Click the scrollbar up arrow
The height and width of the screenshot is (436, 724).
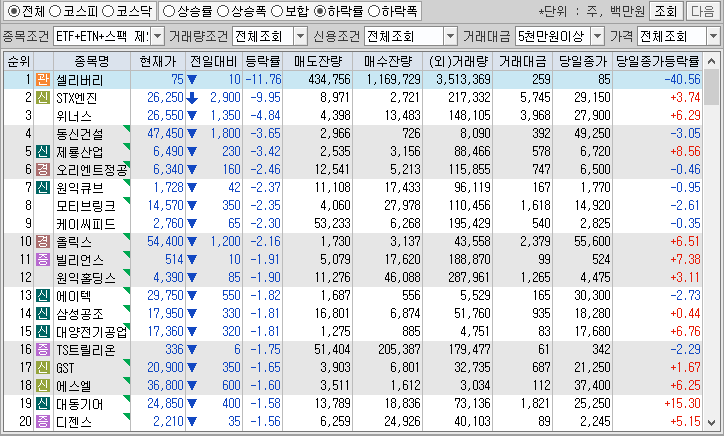(x=712, y=61)
